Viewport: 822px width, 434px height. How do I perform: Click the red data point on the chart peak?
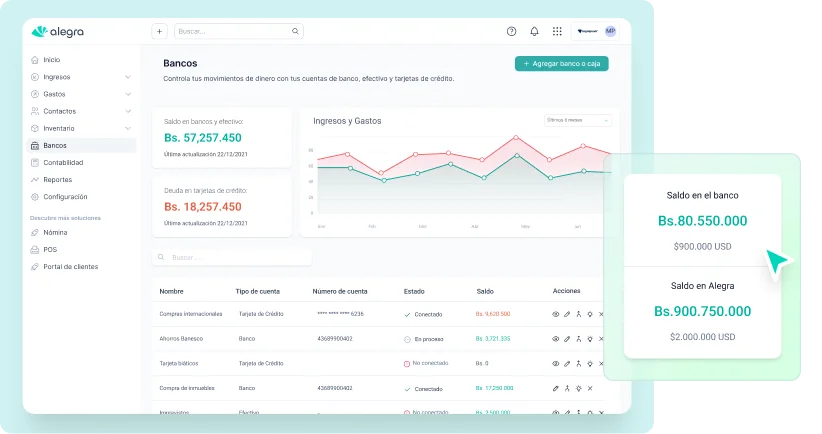point(516,137)
